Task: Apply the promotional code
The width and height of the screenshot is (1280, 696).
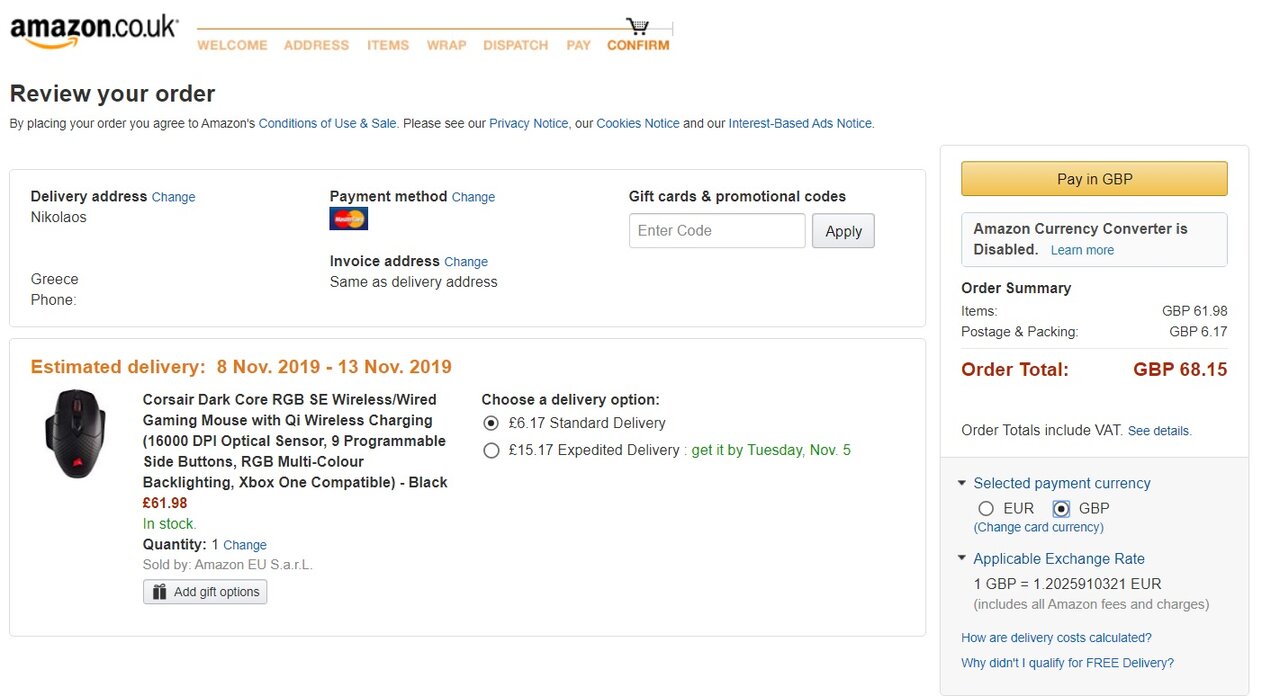Action: tap(843, 231)
